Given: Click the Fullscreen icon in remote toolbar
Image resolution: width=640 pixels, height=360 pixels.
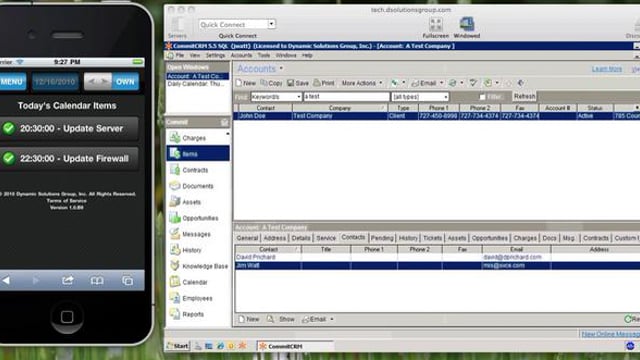Looking at the screenshot, I should (436, 24).
